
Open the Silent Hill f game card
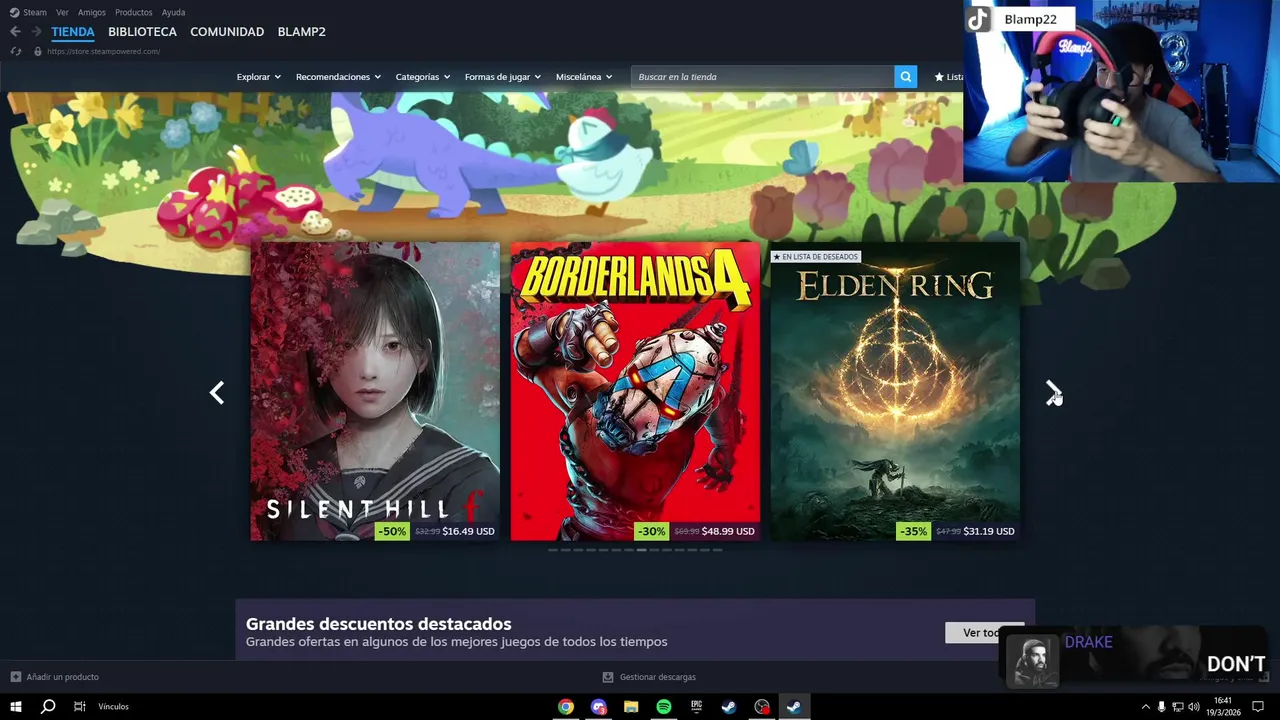point(375,391)
